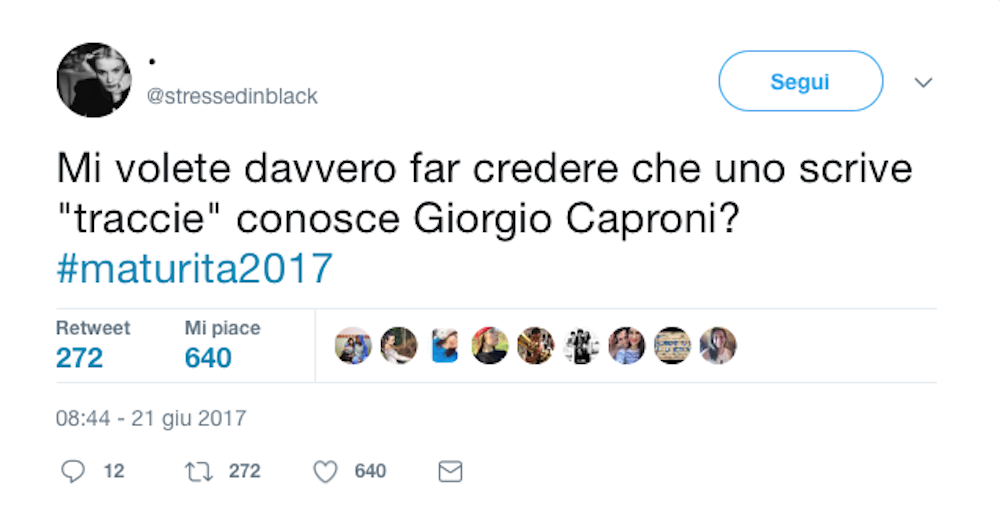Like the tweet with heart icon
Screen dimensions: 1000x520
pos(325,472)
